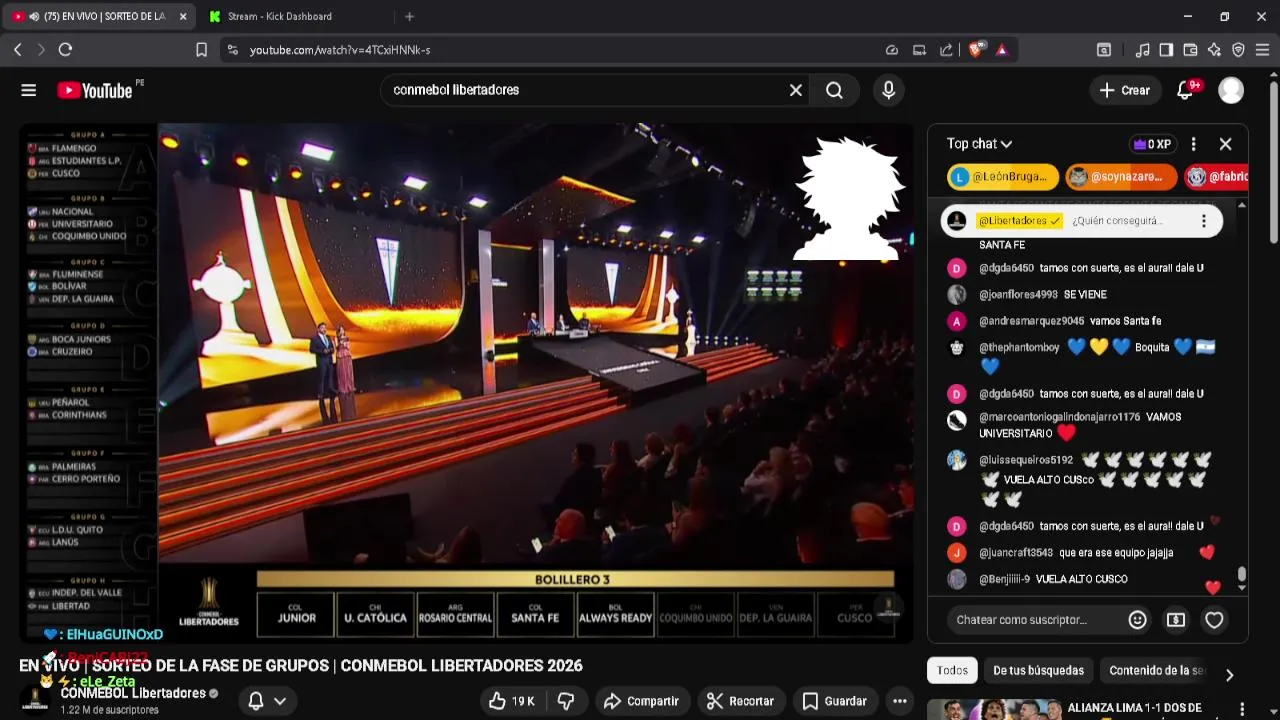Open the Crear menu

(1125, 90)
